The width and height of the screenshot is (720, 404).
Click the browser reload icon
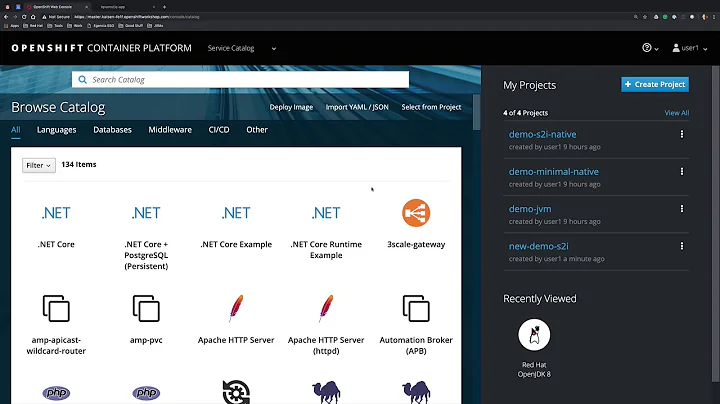(x=24, y=17)
